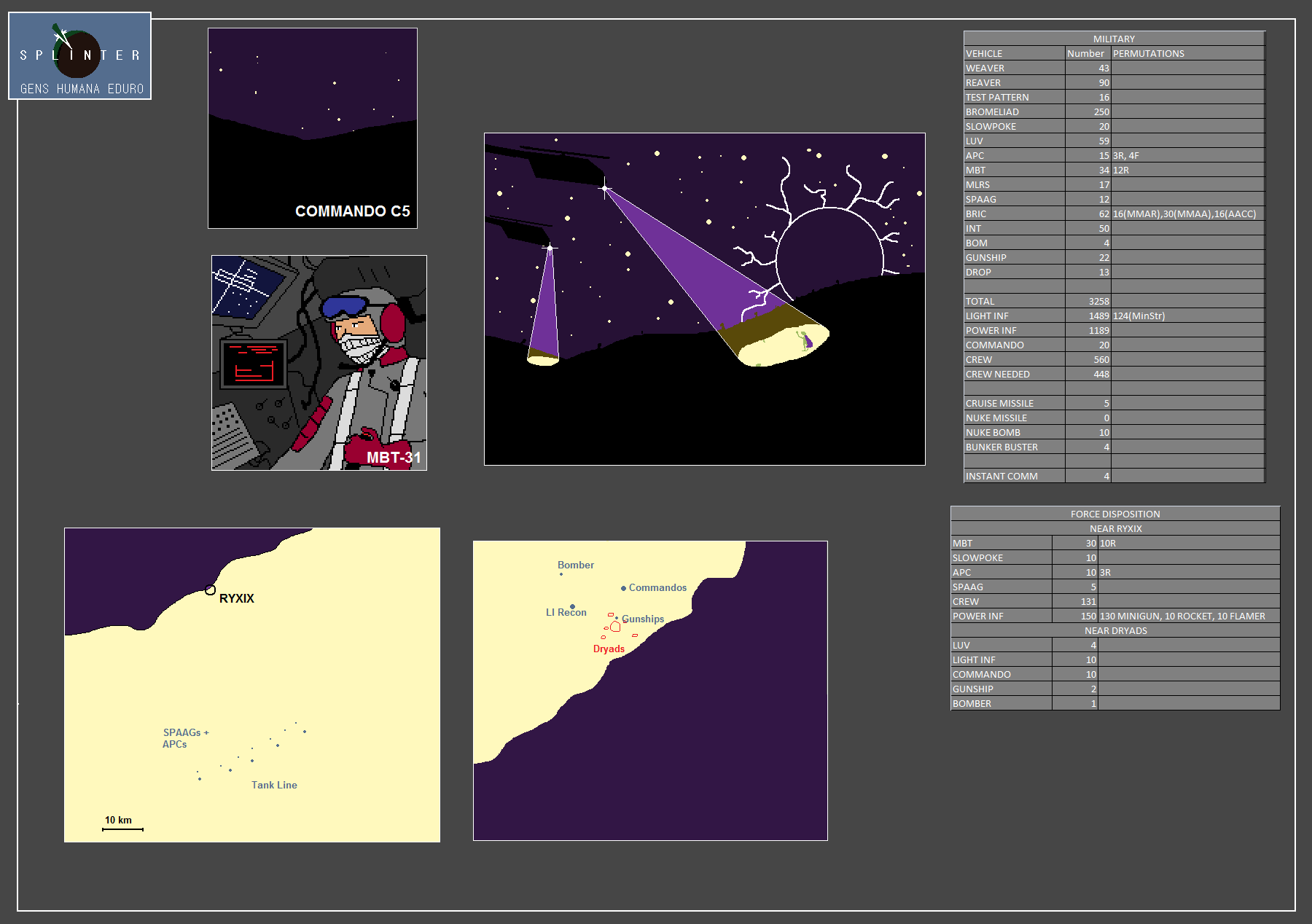Click the RYXIX circle marker on map
Viewport: 1312px width, 924px height.
[210, 590]
